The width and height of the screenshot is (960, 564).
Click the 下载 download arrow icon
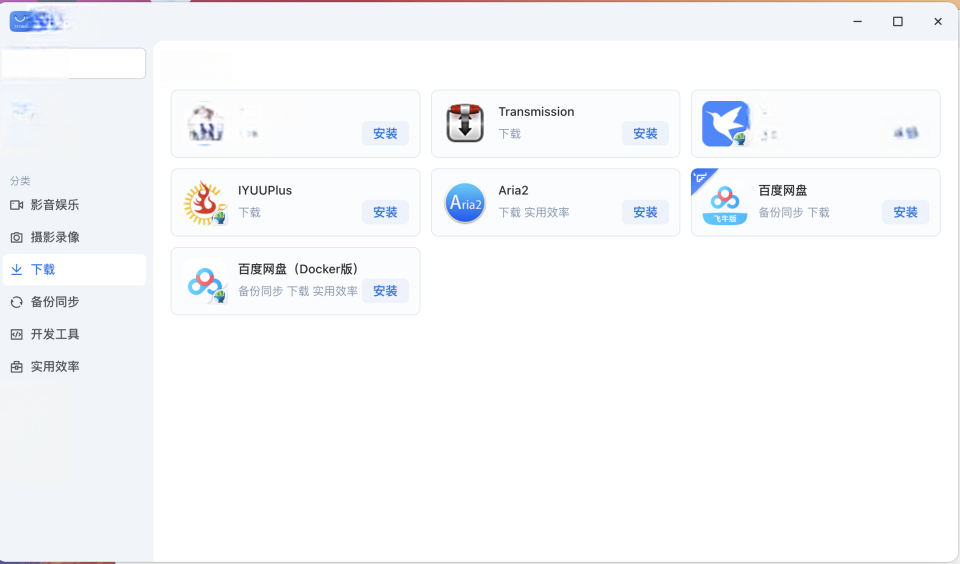pyautogui.click(x=17, y=269)
